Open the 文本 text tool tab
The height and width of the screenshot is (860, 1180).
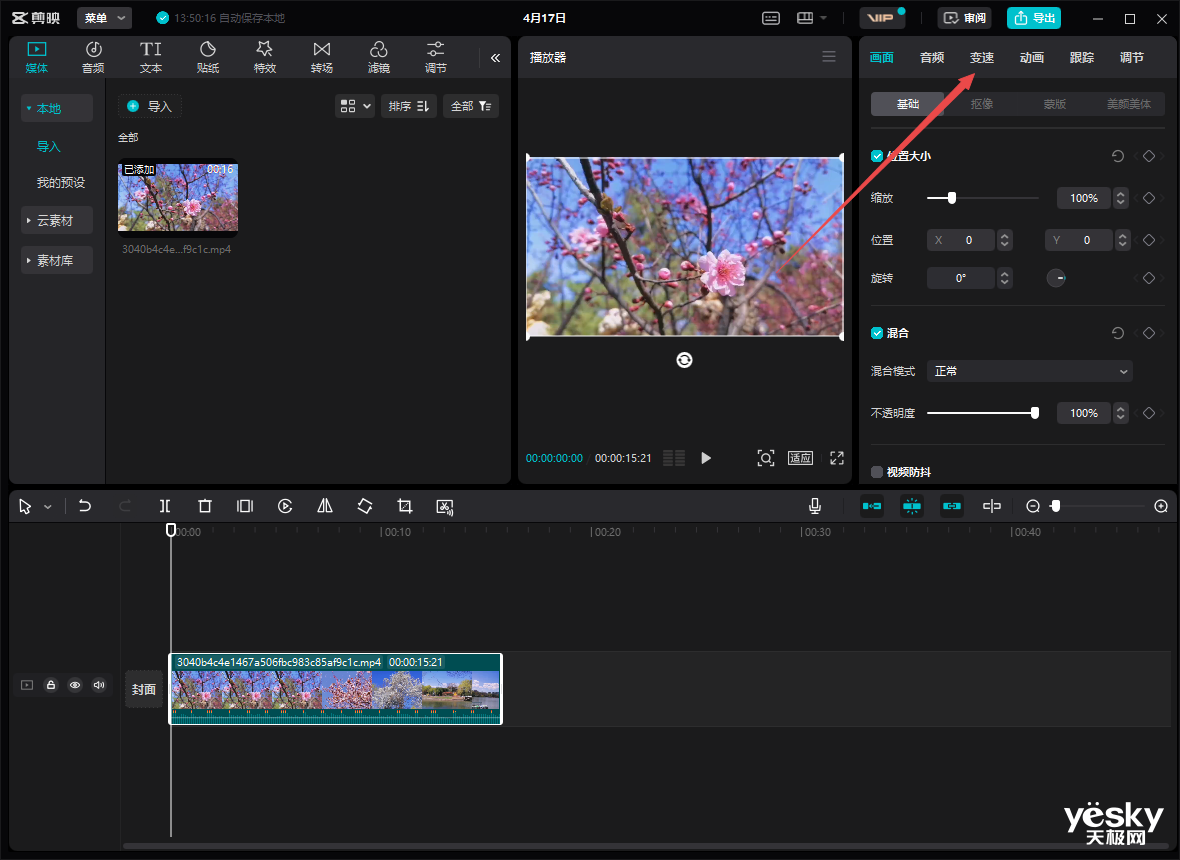(x=151, y=57)
